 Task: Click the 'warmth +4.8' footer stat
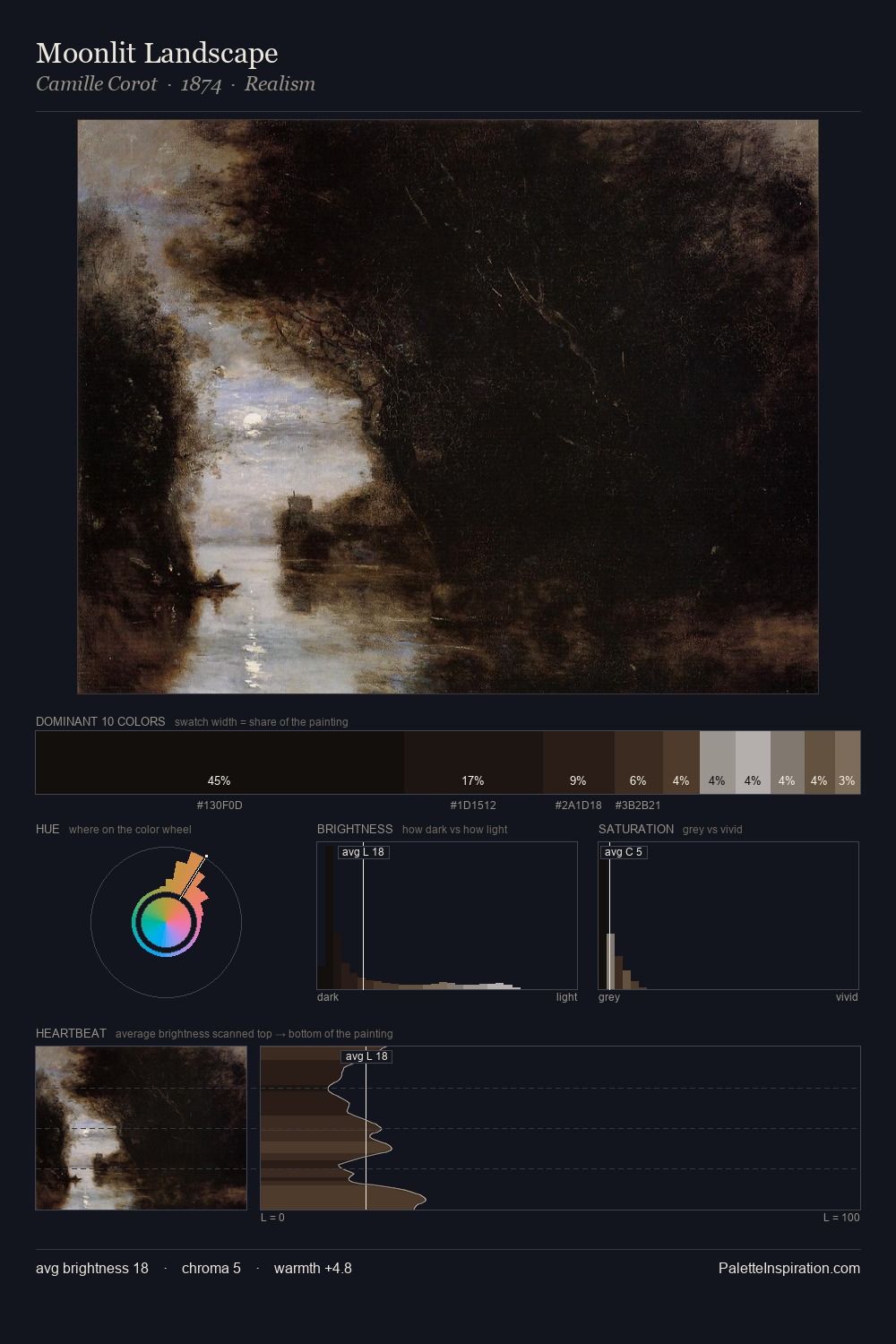[313, 1268]
